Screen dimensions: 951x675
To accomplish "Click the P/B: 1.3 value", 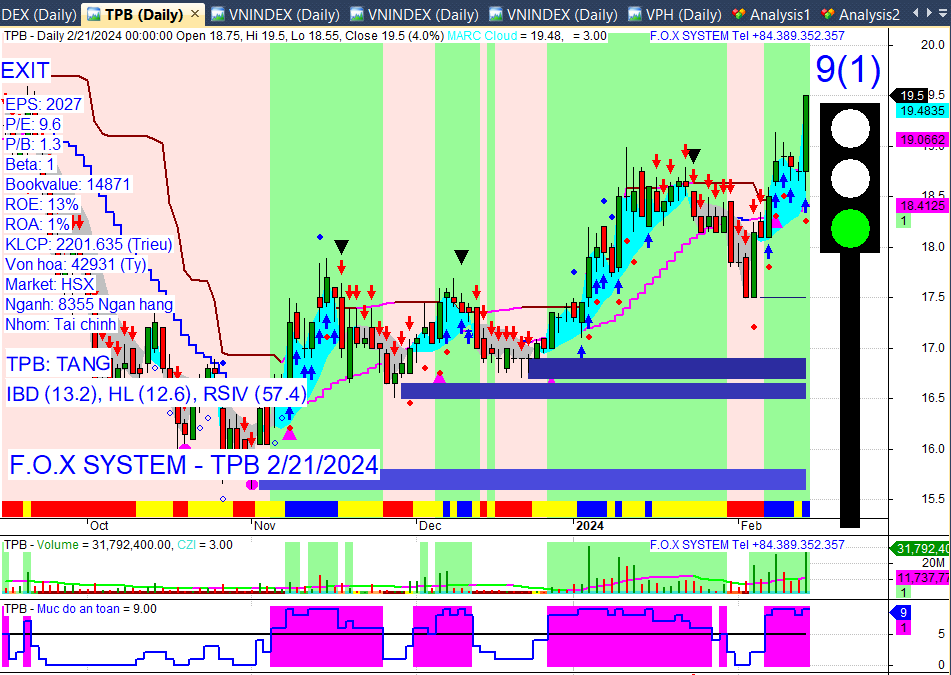I will tap(33, 144).
